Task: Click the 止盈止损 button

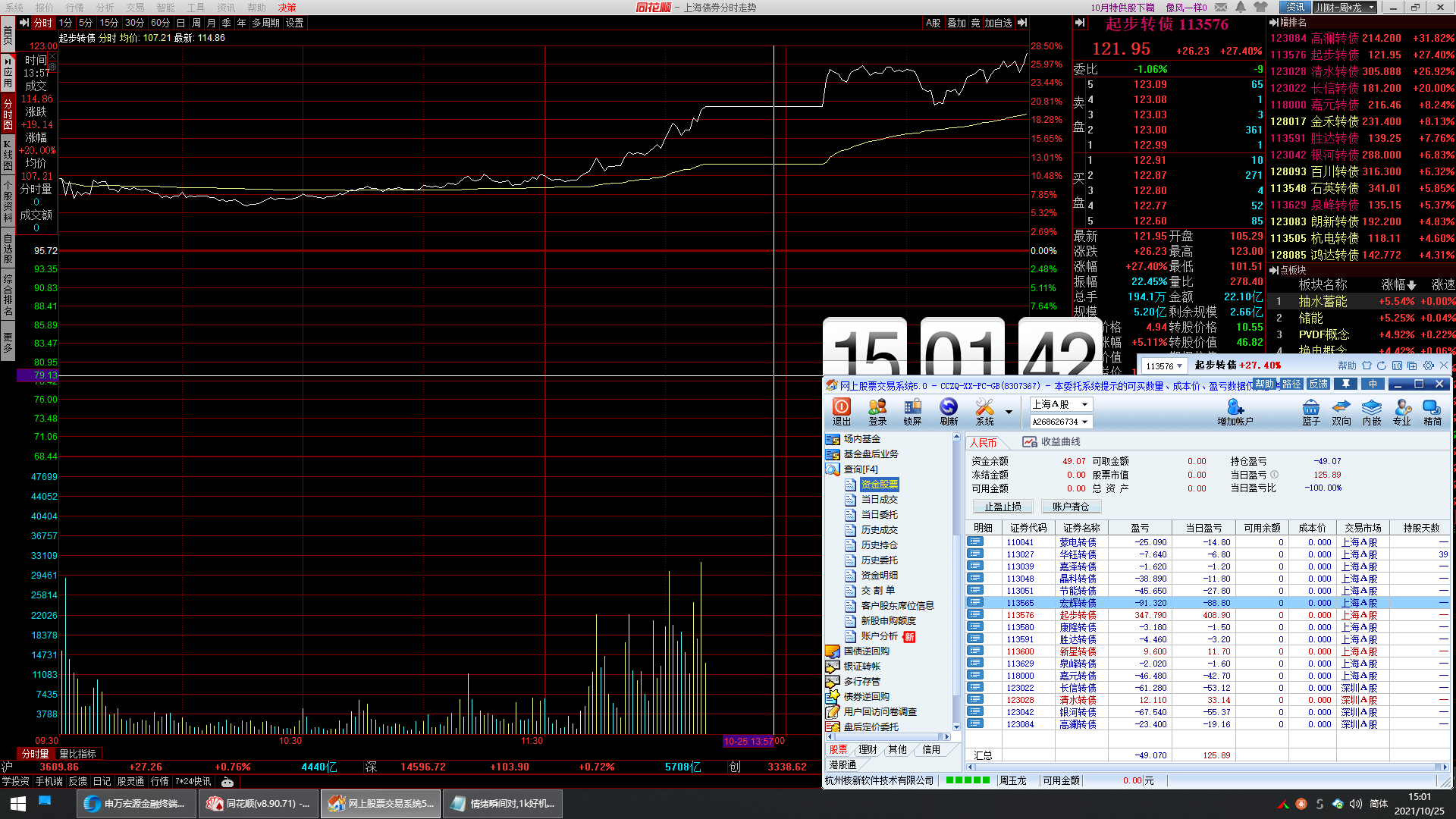Action: 1003,507
